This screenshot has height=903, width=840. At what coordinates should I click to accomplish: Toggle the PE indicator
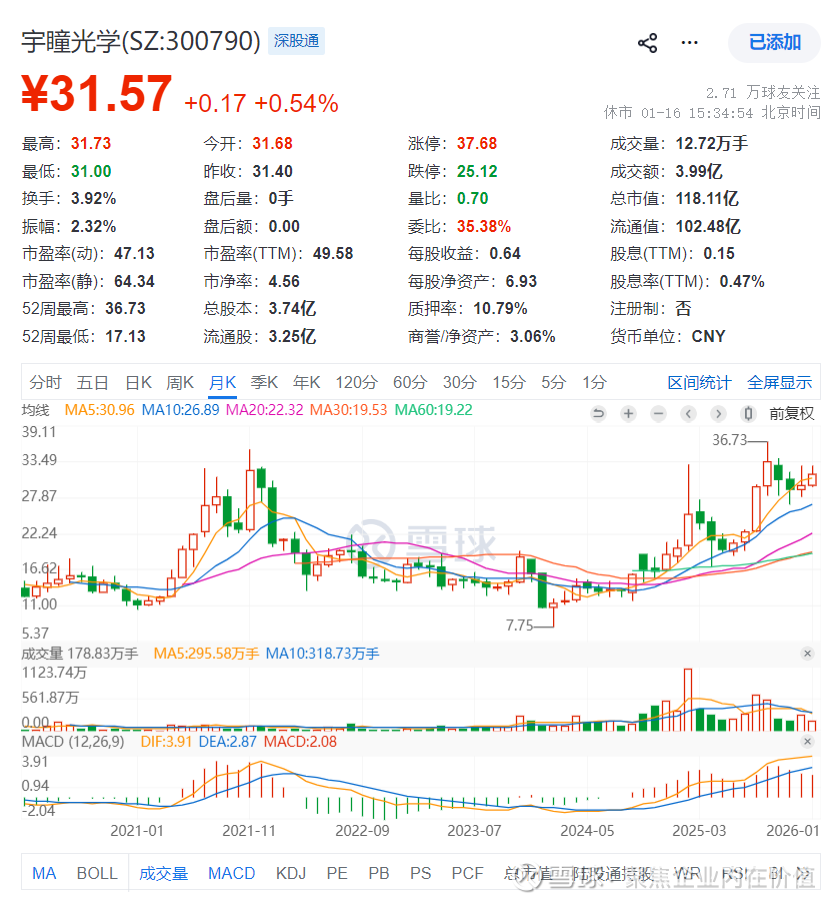pos(337,873)
